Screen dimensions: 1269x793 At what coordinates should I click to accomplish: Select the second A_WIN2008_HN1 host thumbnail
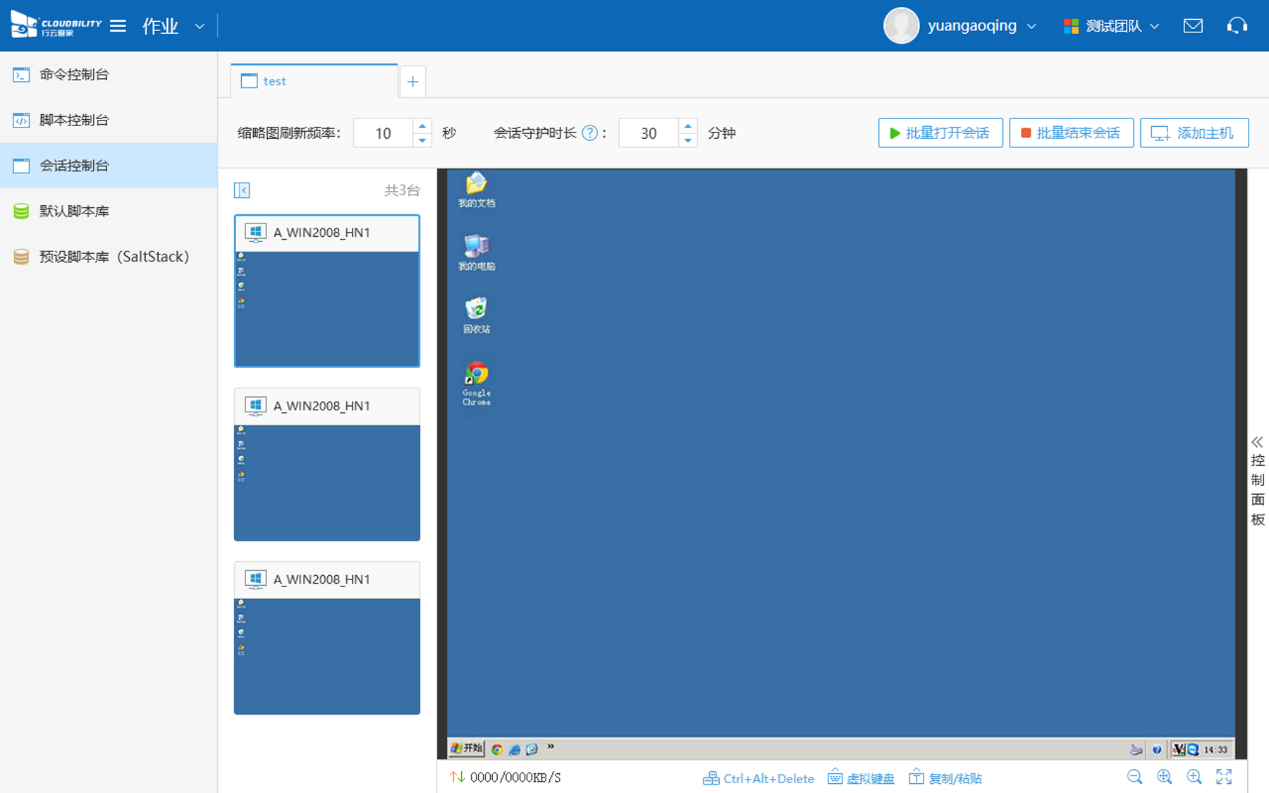pyautogui.click(x=327, y=465)
